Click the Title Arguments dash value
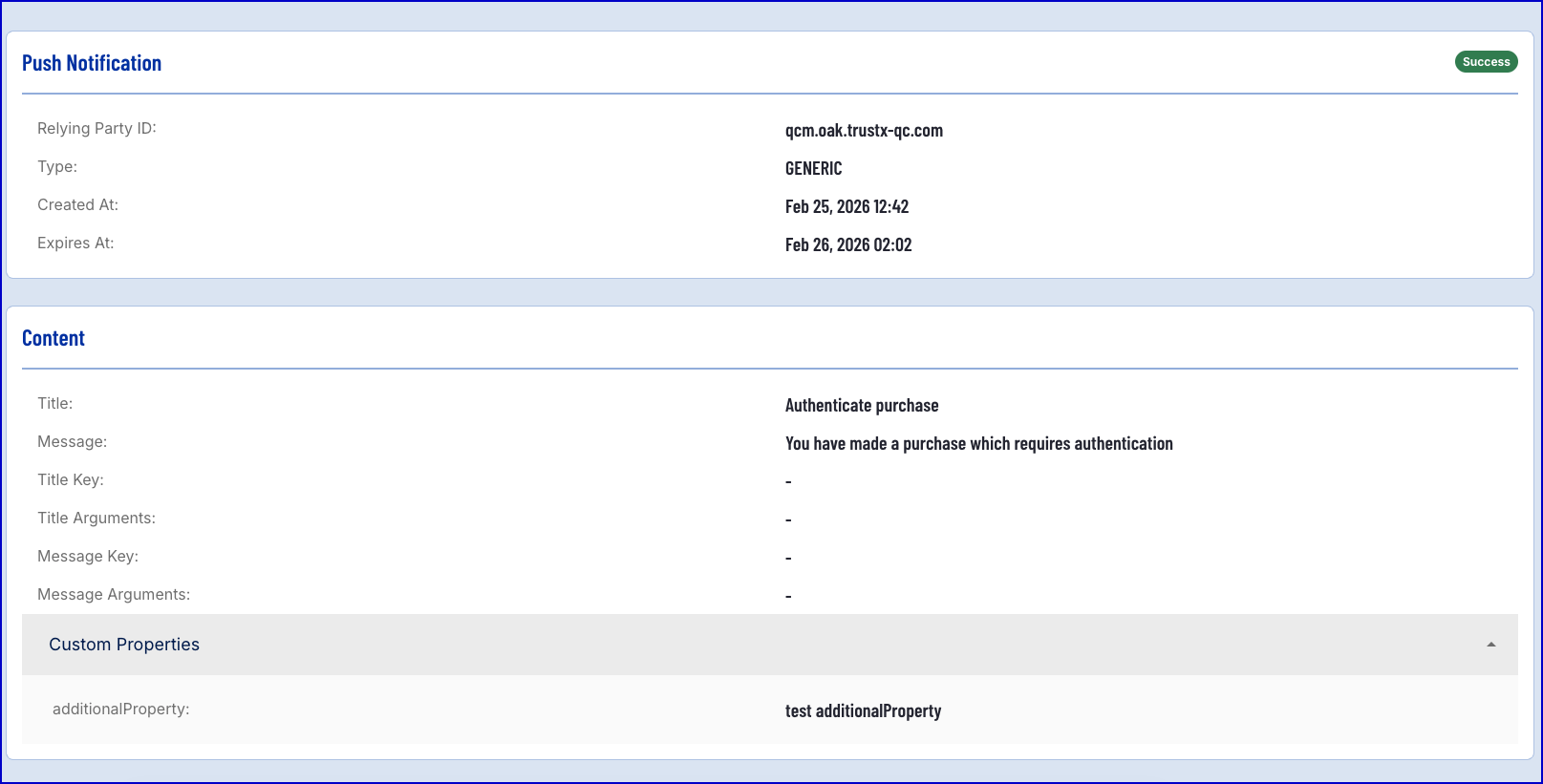The width and height of the screenshot is (1543, 784). point(788,520)
